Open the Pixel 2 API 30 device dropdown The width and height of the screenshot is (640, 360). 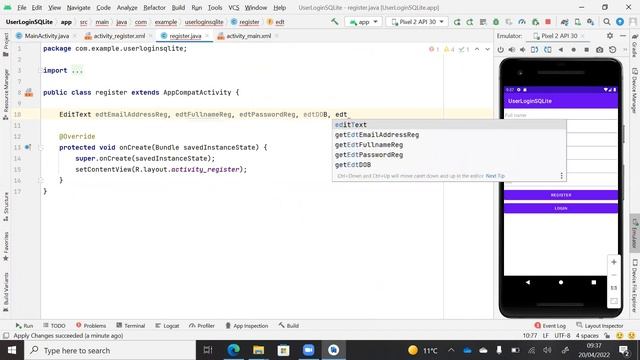pyautogui.click(x=417, y=22)
